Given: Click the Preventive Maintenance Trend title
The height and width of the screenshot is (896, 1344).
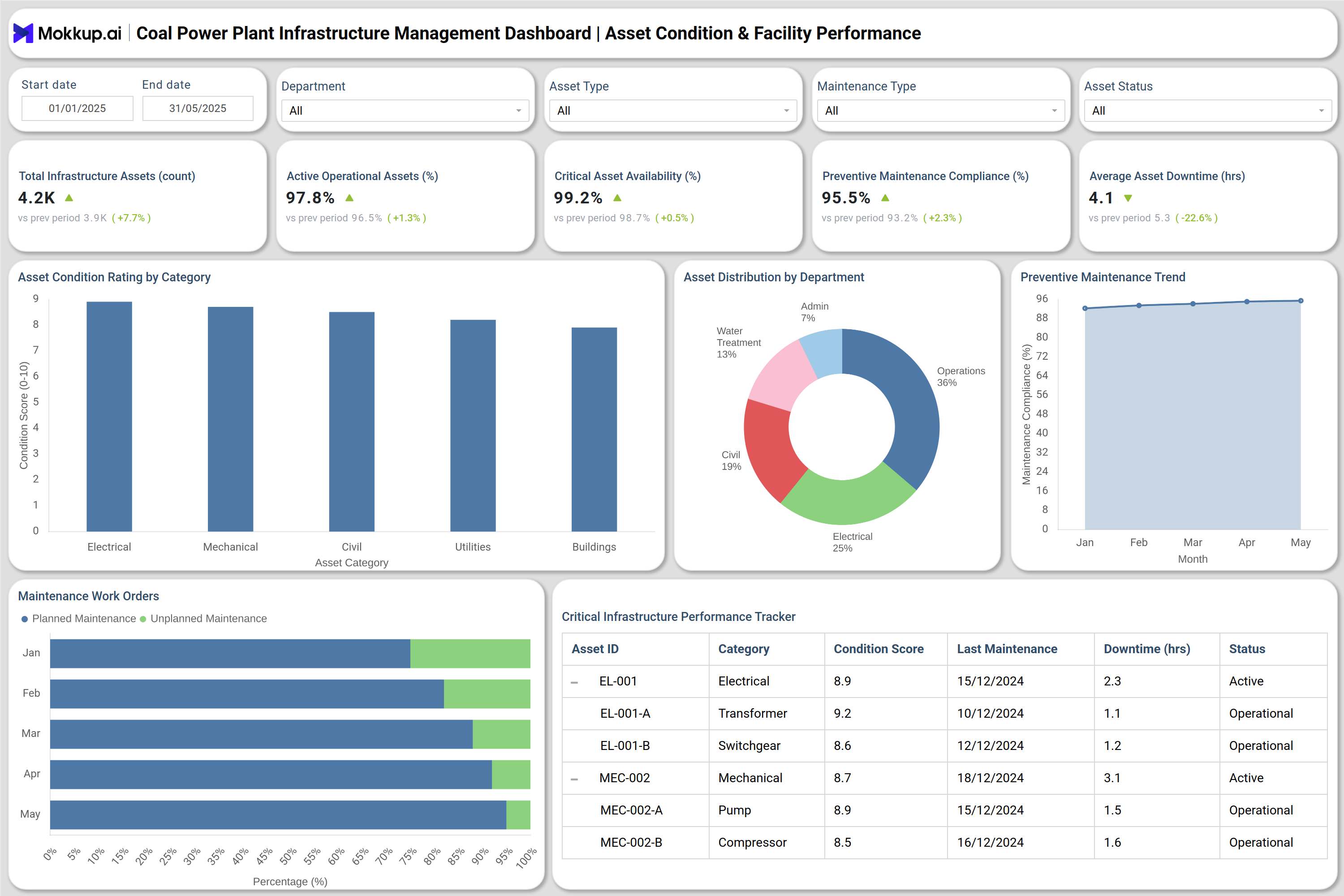Looking at the screenshot, I should pyautogui.click(x=1103, y=277).
